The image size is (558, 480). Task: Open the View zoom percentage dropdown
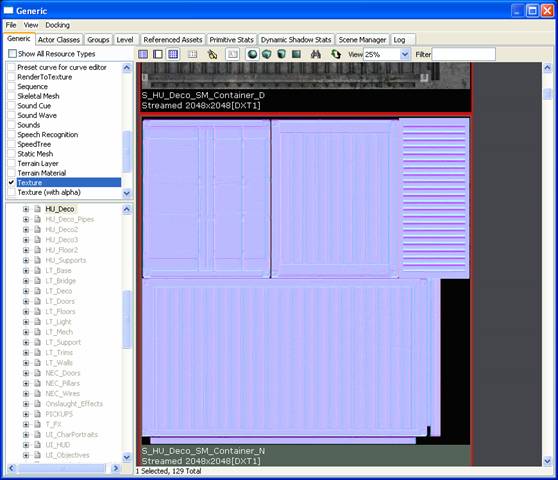pyautogui.click(x=405, y=54)
